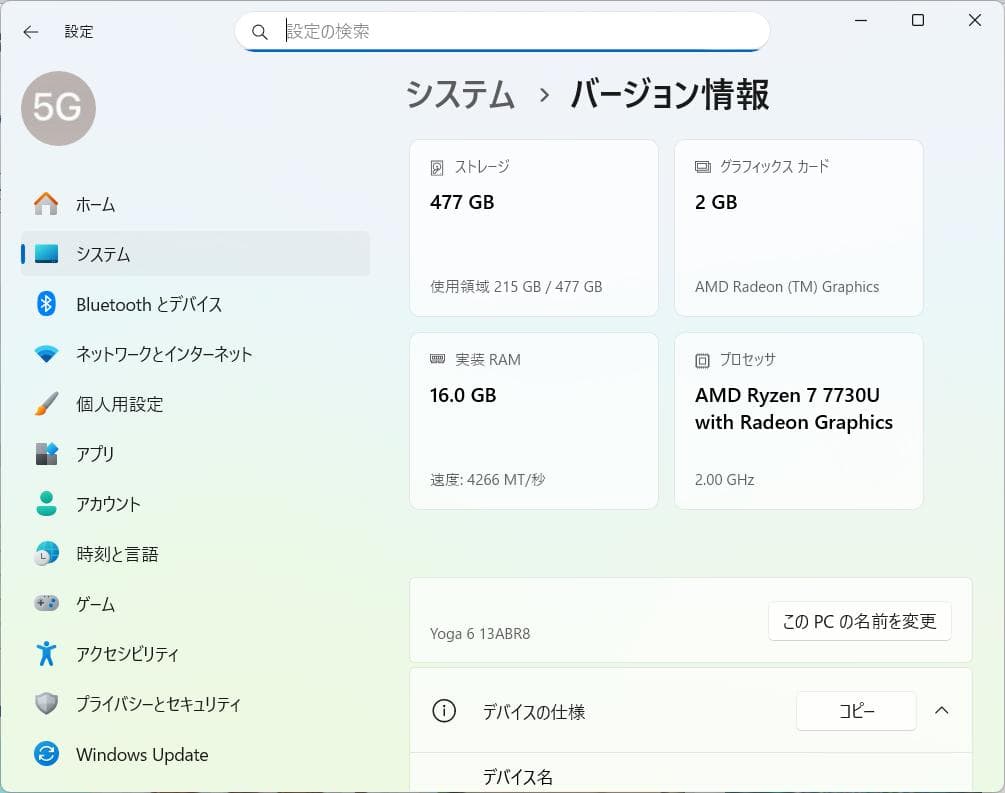Image resolution: width=1005 pixels, height=793 pixels.
Task: Open アカウント settings
Action: pos(108,504)
